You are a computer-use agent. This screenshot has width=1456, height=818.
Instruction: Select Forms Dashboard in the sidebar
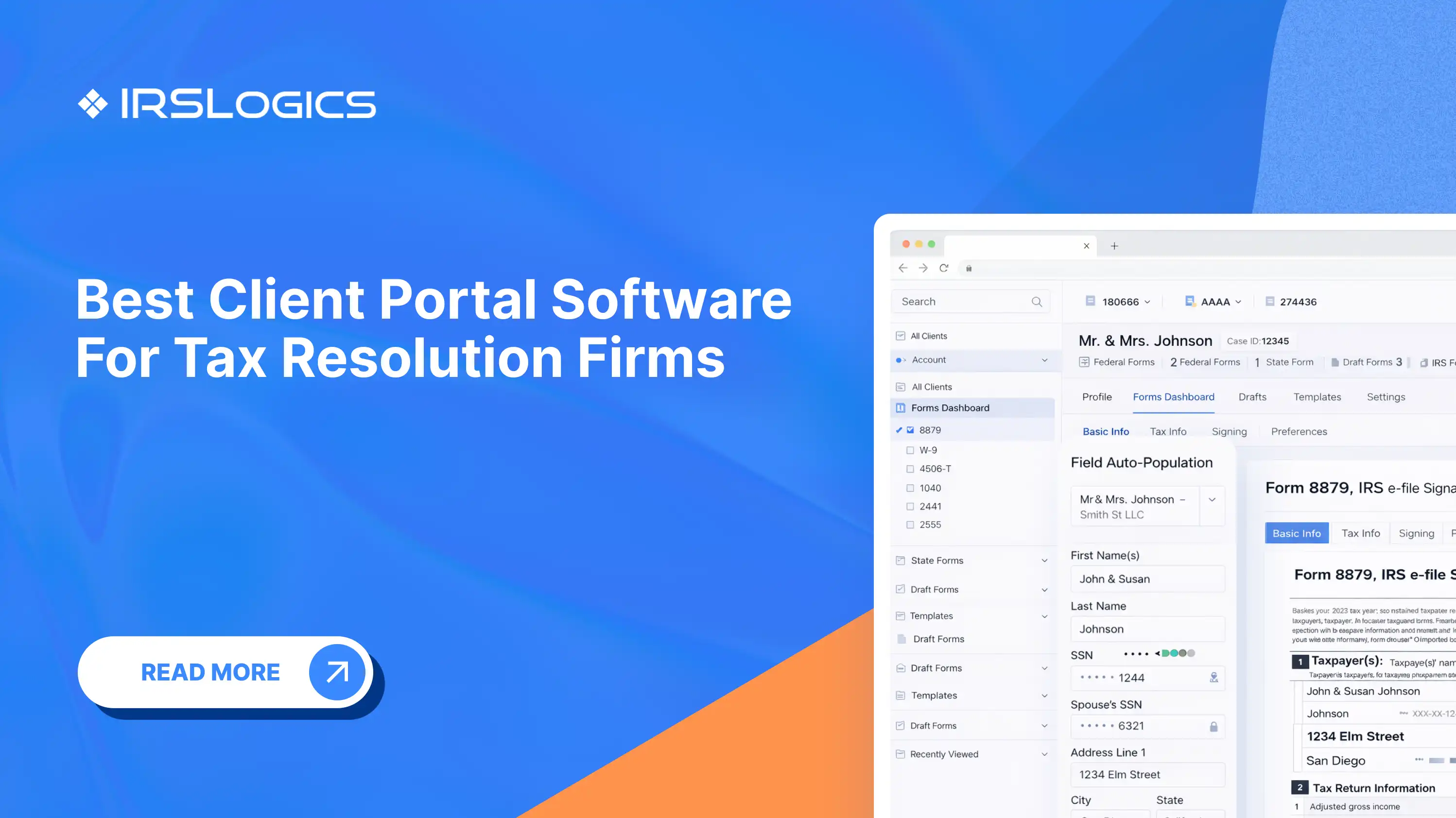point(950,408)
